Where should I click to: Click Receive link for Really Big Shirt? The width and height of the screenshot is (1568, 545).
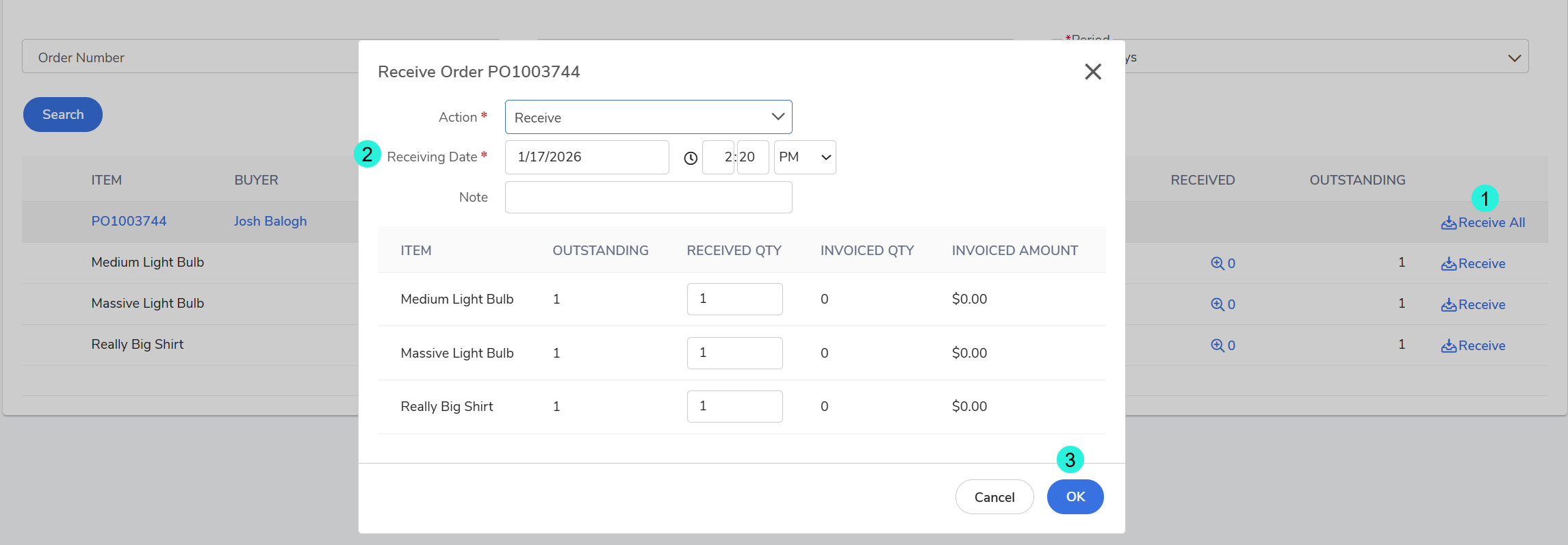coord(1474,346)
